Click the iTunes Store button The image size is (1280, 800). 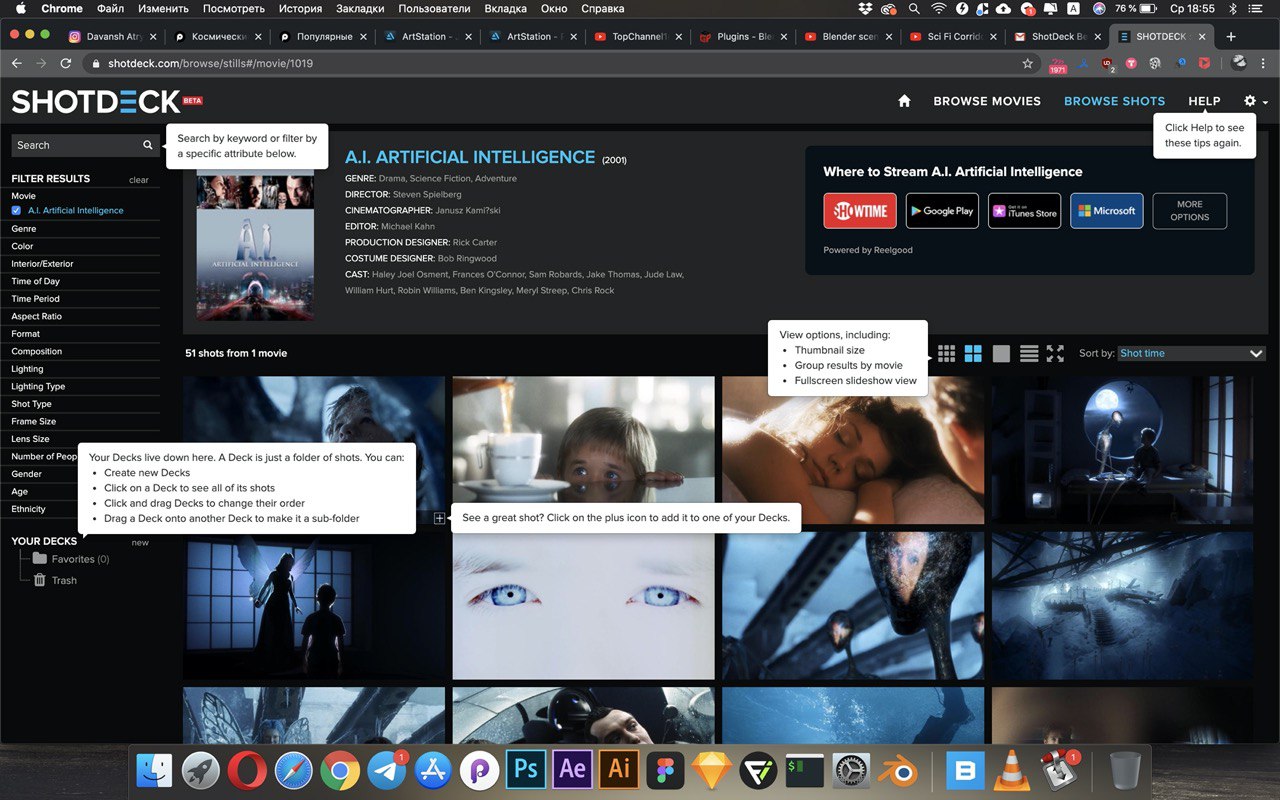point(1025,211)
